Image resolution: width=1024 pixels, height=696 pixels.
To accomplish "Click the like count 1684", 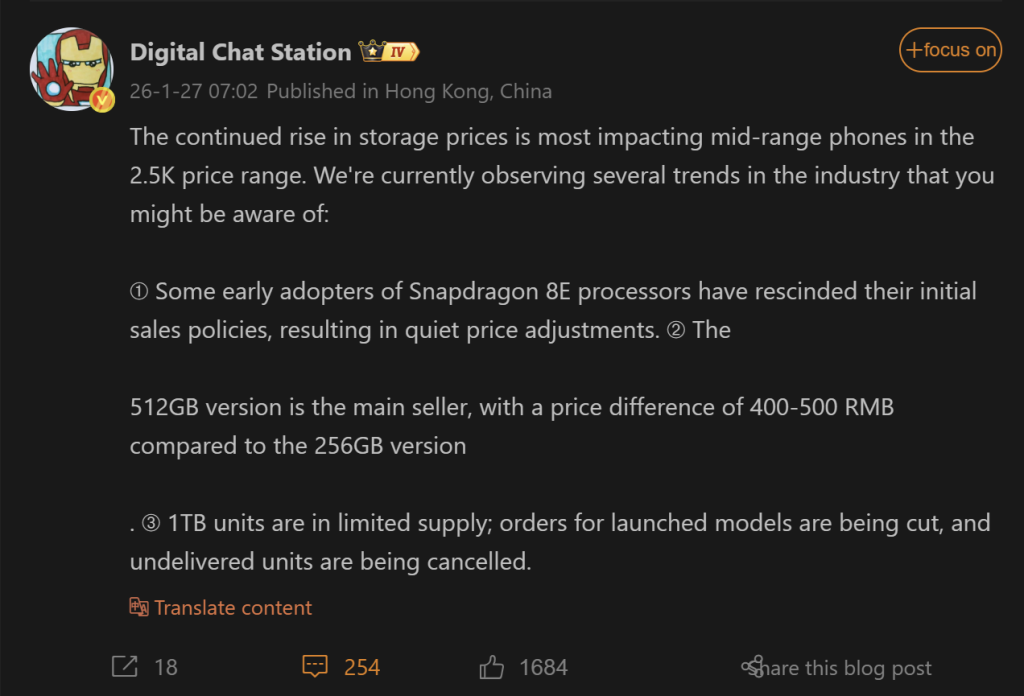I will (x=543, y=667).
